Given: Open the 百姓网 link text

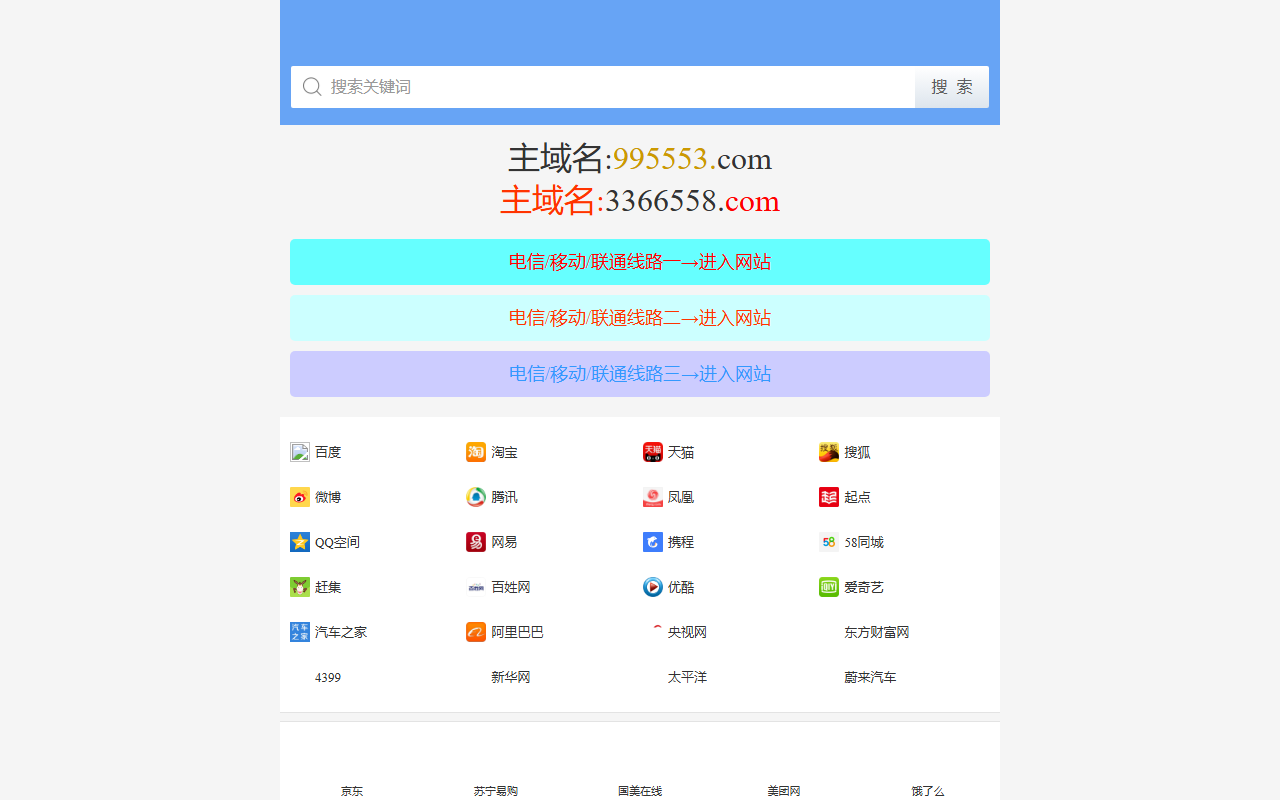Looking at the screenshot, I should click(x=511, y=587).
